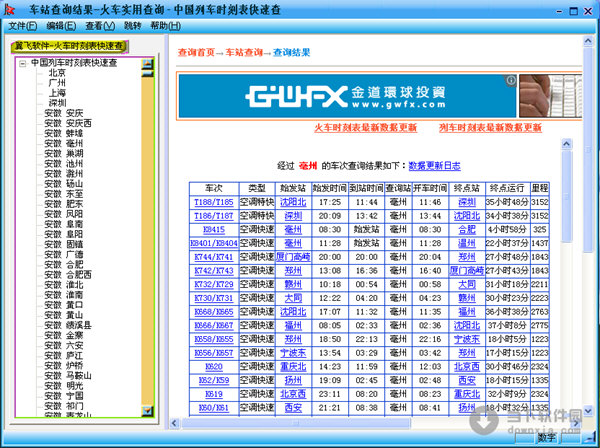
Task: Click 厦门高崎 origin station in K744/K741 row
Action: (293, 257)
